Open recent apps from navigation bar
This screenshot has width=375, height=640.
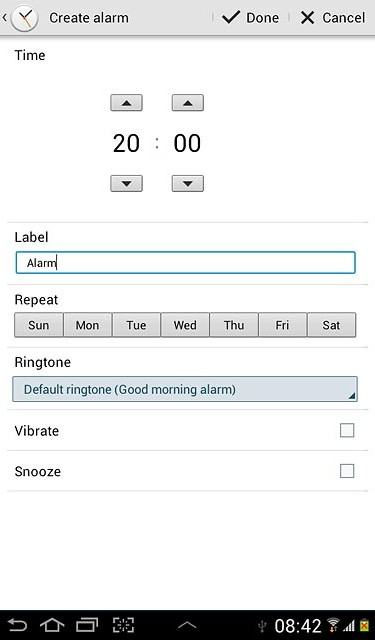pos(87,625)
